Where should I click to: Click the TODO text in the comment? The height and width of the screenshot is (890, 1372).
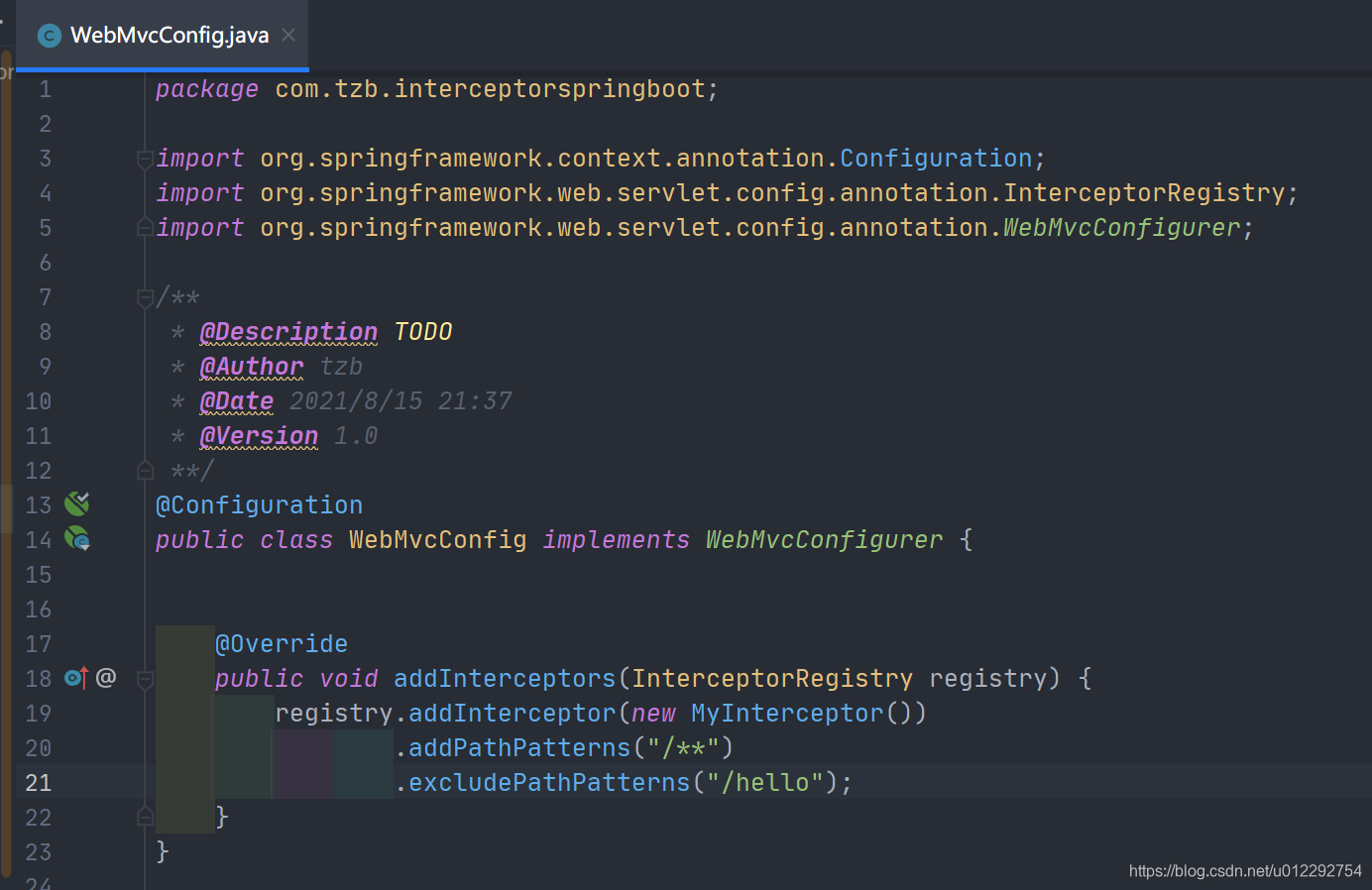[x=423, y=332]
